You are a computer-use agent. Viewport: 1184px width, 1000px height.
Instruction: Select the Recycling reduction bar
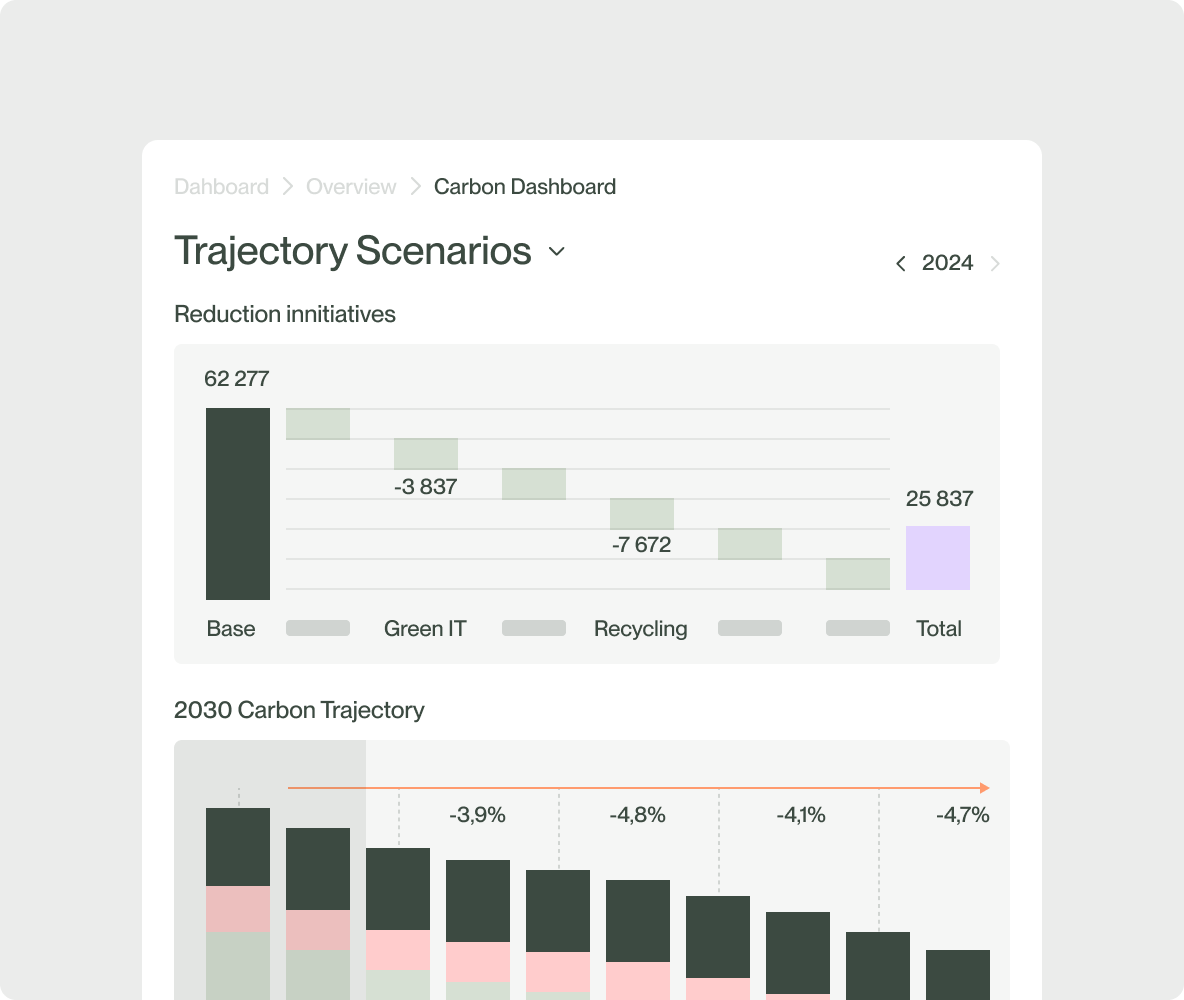click(642, 514)
